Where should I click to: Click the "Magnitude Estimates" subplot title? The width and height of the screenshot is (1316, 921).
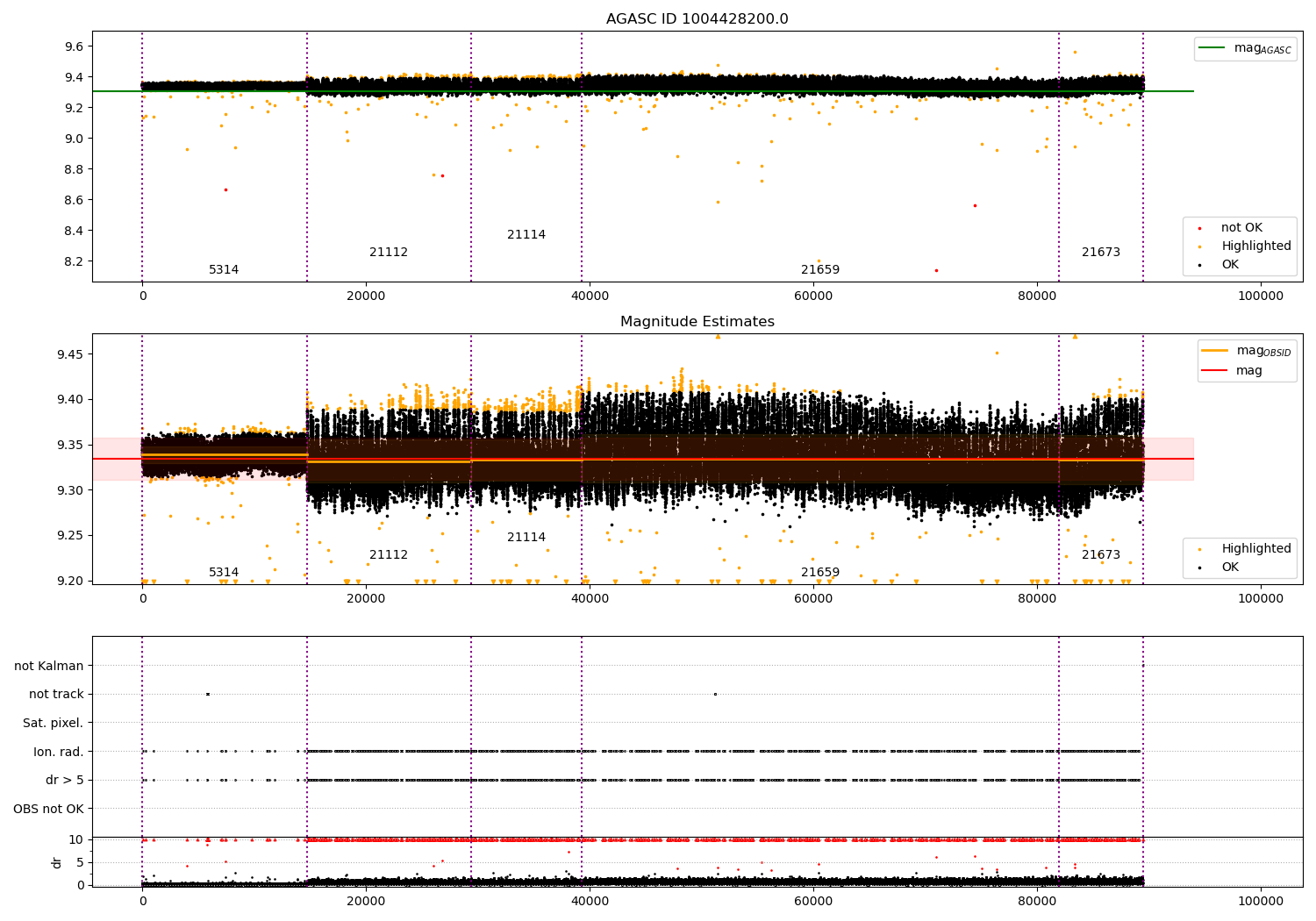pyautogui.click(x=697, y=322)
